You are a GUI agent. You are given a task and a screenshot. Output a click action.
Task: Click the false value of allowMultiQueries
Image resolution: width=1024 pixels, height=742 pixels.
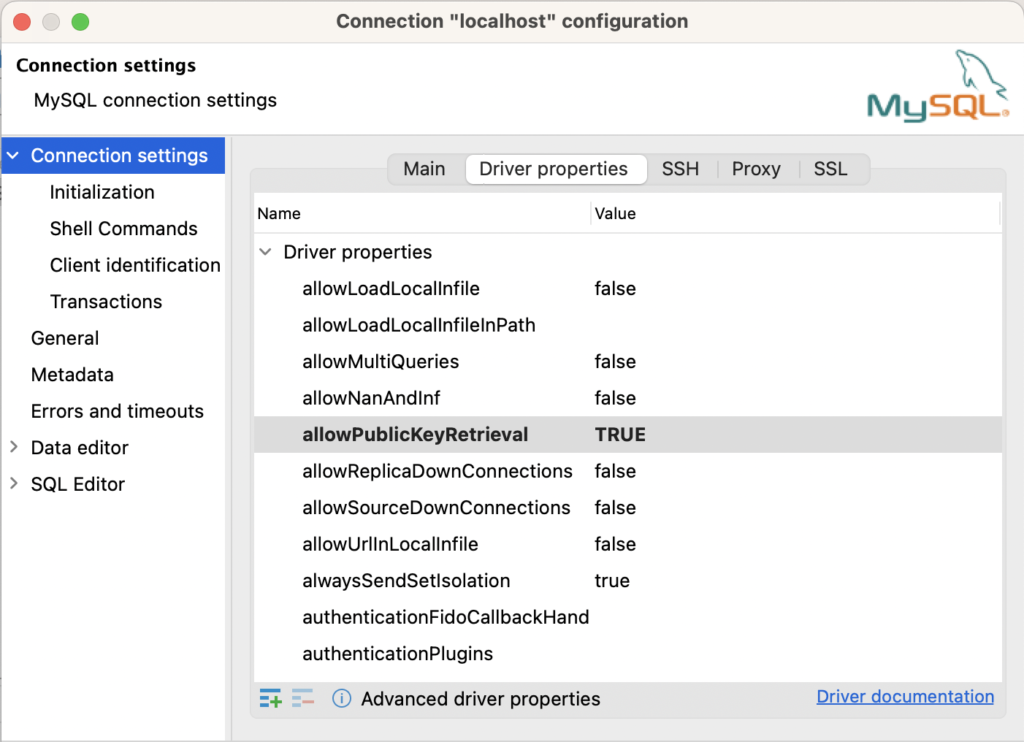tap(615, 361)
